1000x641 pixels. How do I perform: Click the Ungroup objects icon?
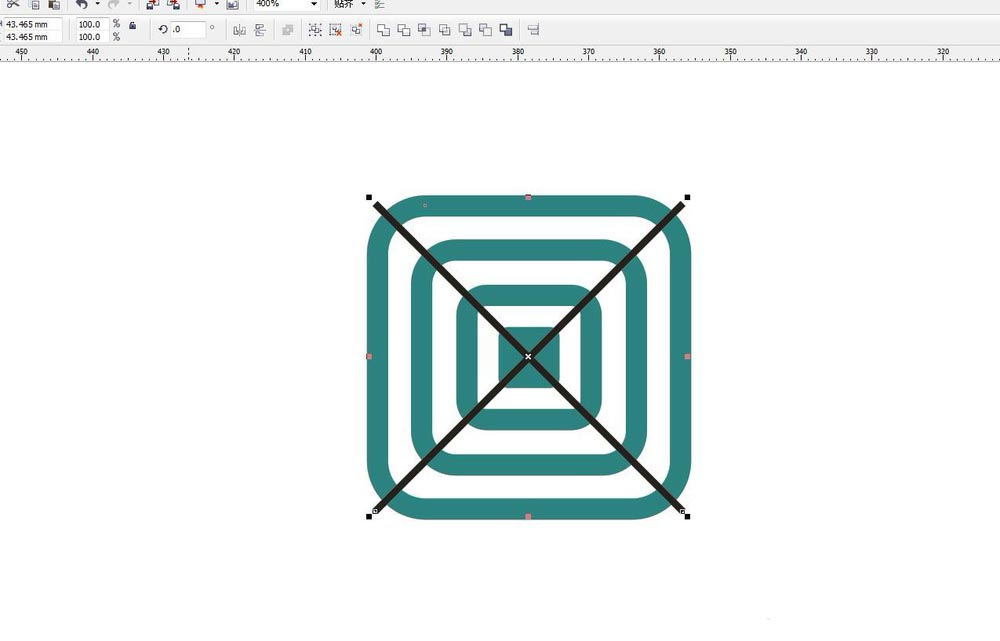[x=335, y=30]
